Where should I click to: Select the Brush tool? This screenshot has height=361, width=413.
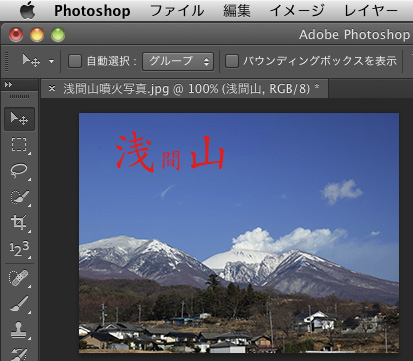pos(19,304)
